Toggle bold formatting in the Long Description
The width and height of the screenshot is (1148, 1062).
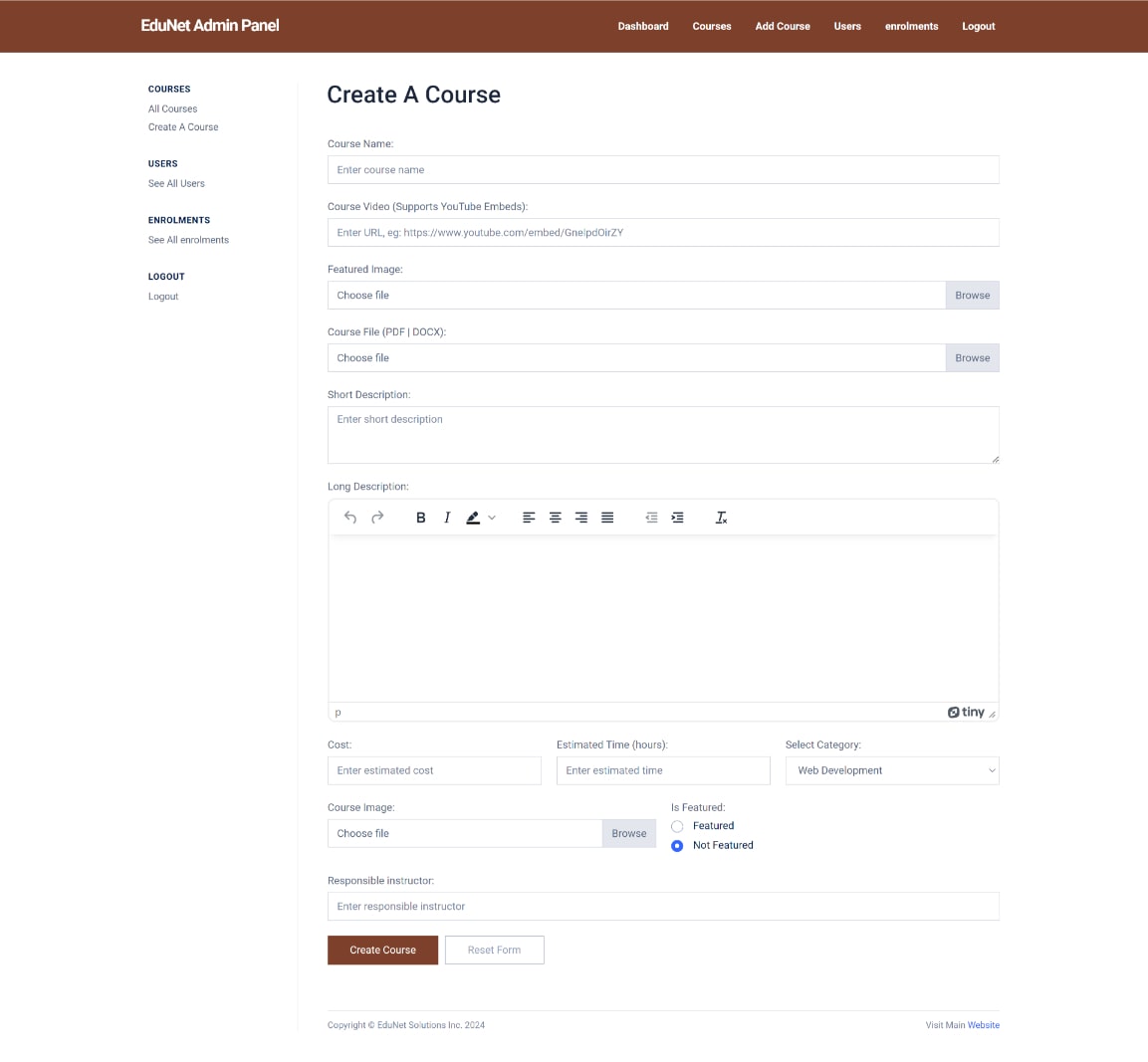[420, 518]
